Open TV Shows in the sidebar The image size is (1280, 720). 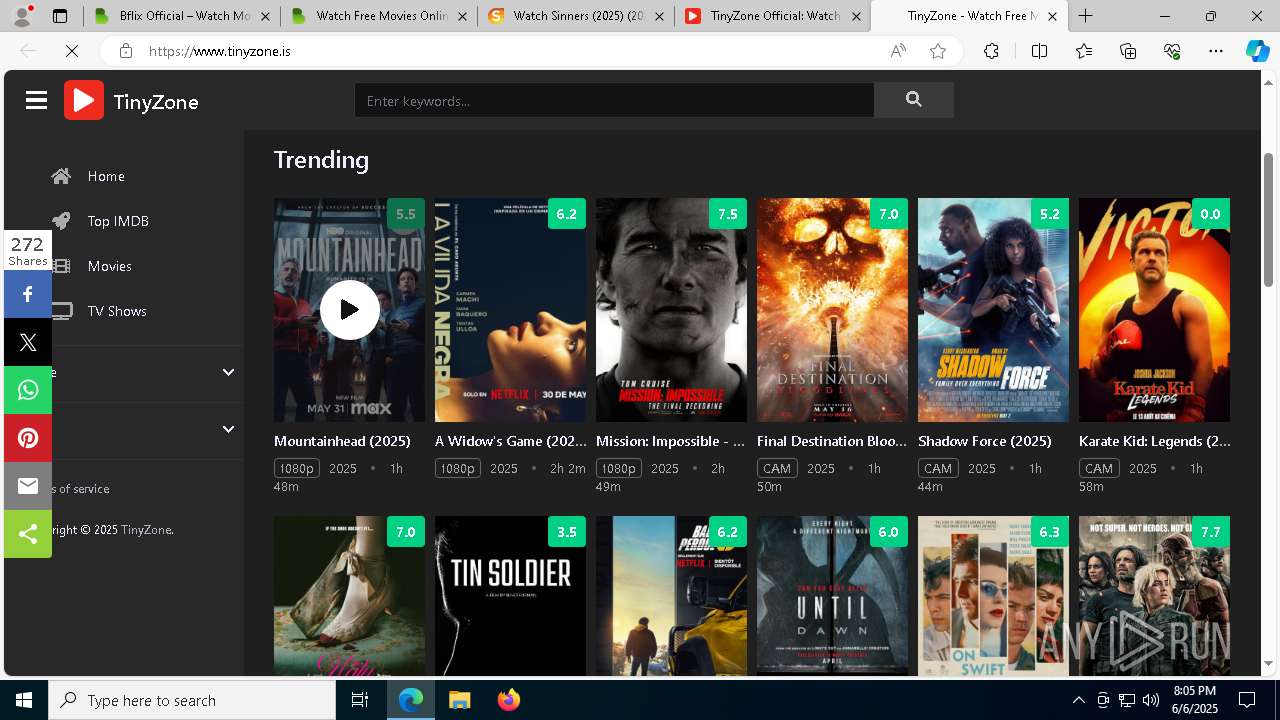pyautogui.click(x=117, y=311)
